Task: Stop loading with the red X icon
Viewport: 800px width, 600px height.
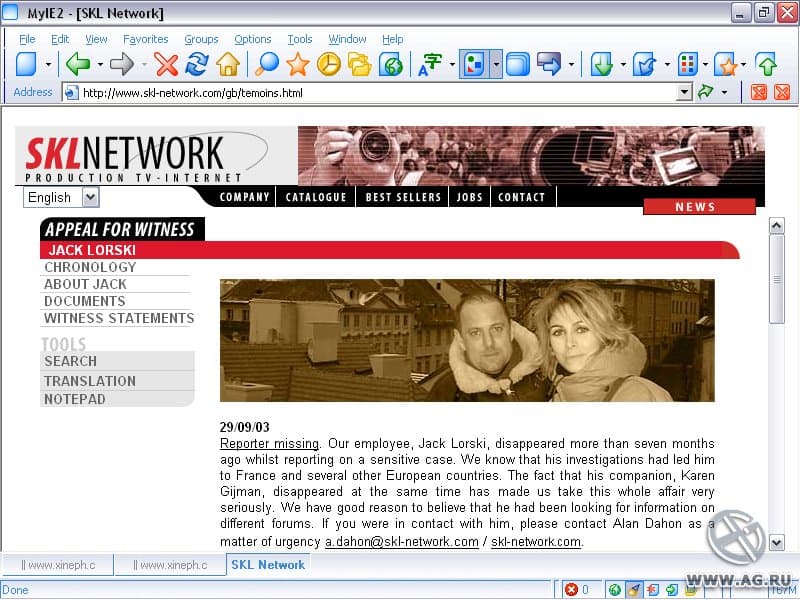Action: 166,64
